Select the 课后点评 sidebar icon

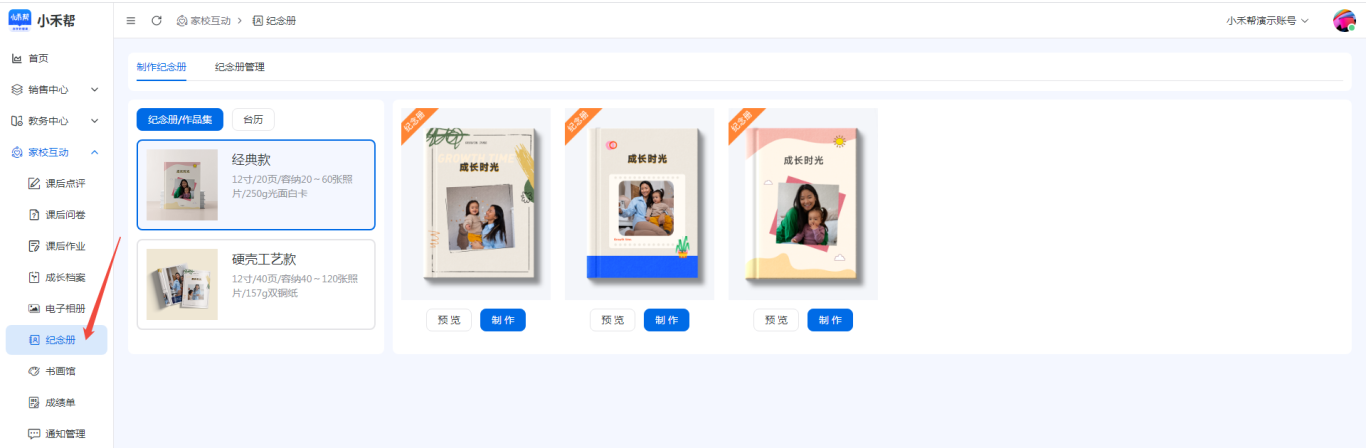pos(34,184)
